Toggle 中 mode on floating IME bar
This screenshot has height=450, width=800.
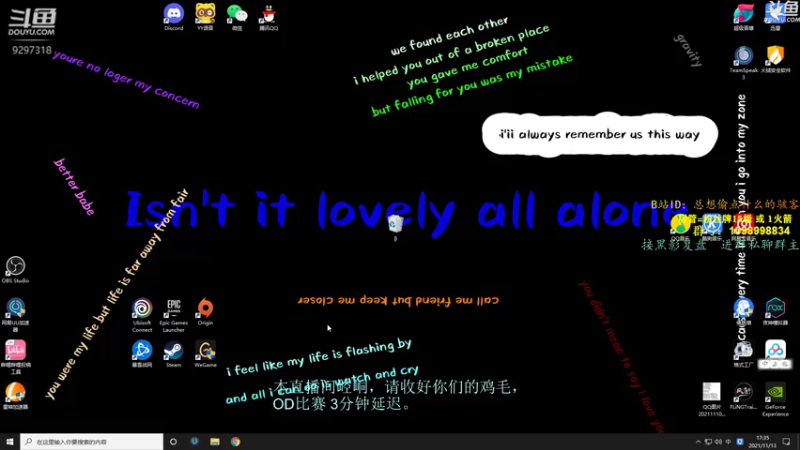766,364
